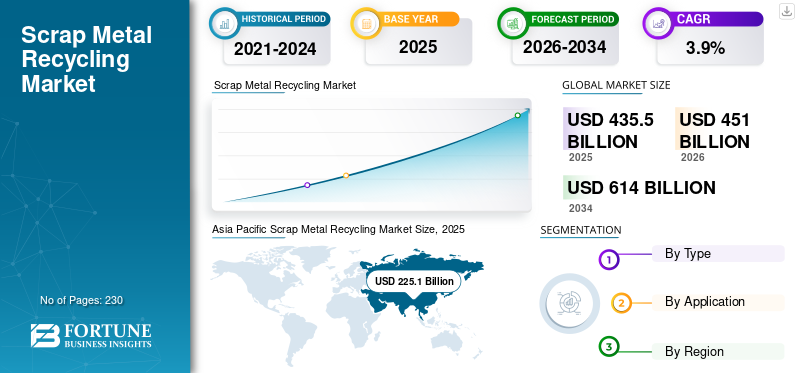Select the green numbered circle 3
800x373 pixels.
(608, 347)
